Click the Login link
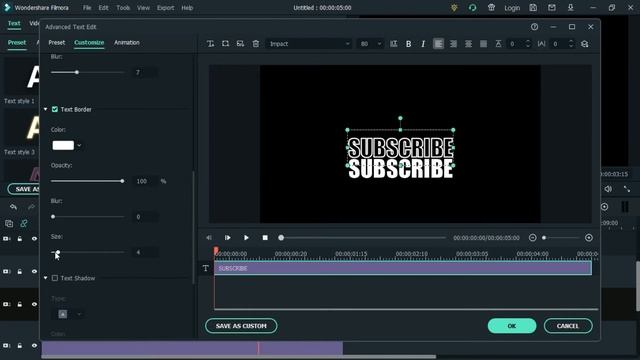 point(512,8)
